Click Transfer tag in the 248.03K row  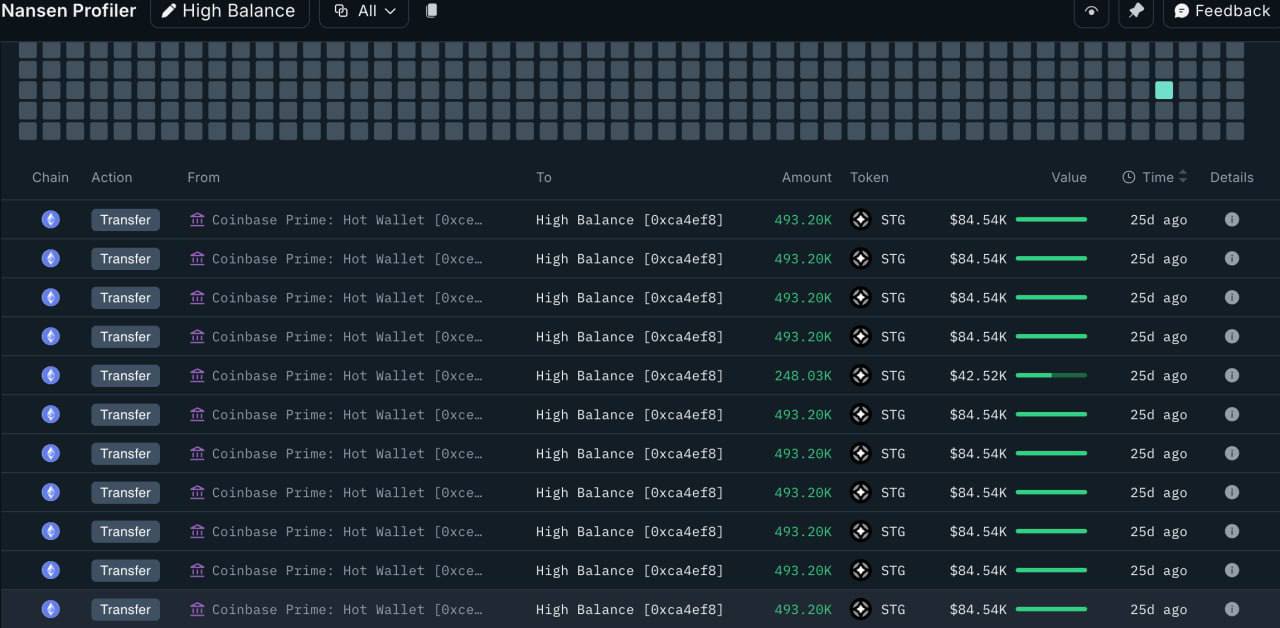point(125,376)
